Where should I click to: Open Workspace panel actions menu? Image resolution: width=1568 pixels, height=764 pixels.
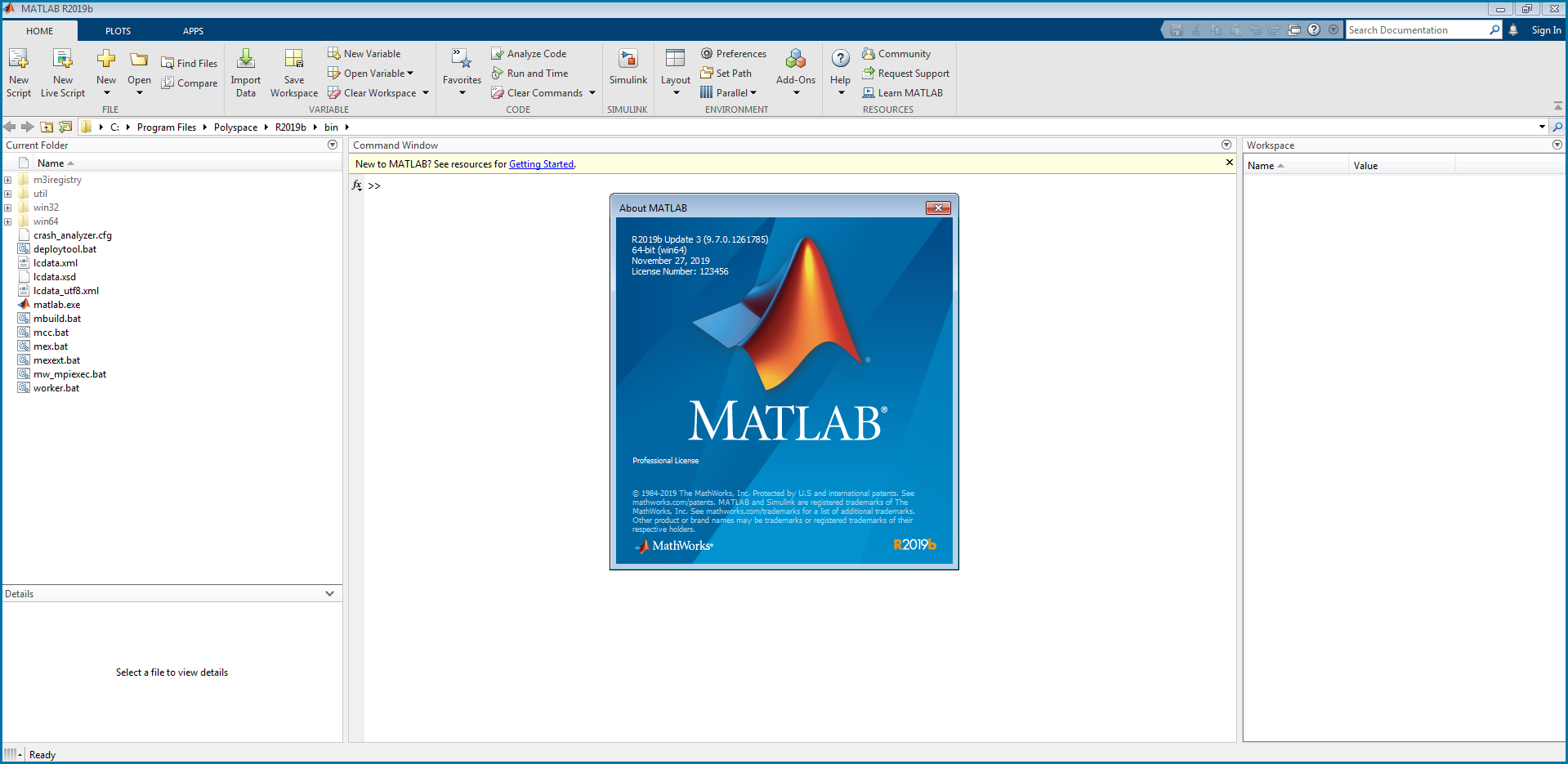(1557, 145)
